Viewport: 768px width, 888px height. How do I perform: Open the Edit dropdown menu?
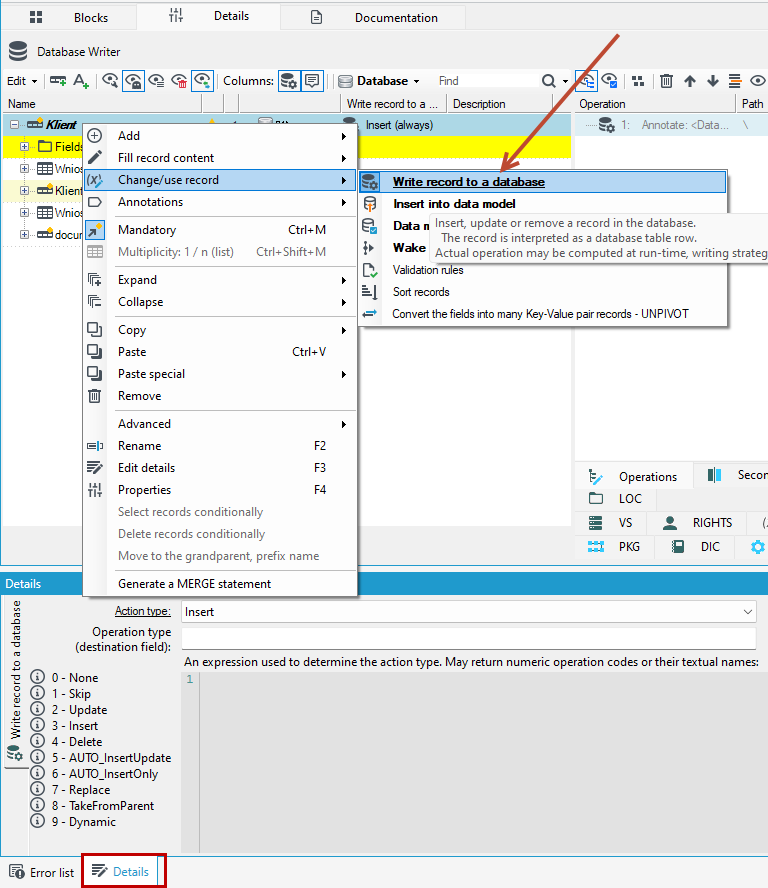click(22, 81)
